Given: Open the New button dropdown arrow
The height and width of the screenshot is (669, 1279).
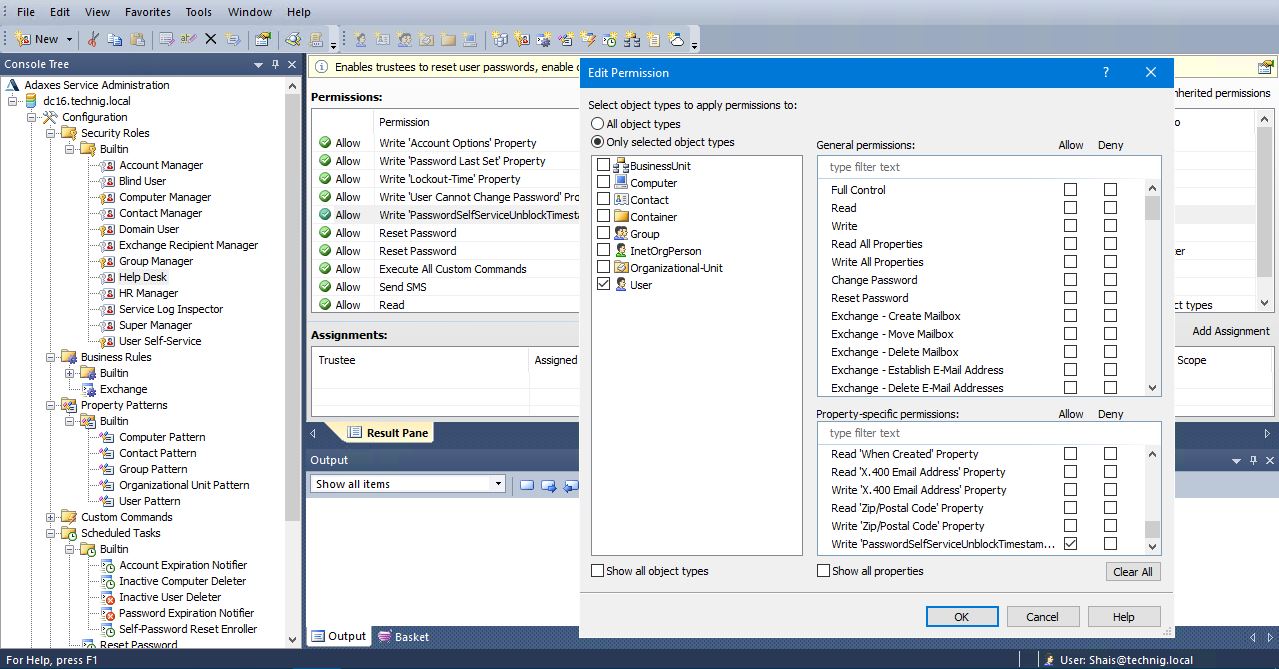Looking at the screenshot, I should tap(69, 40).
